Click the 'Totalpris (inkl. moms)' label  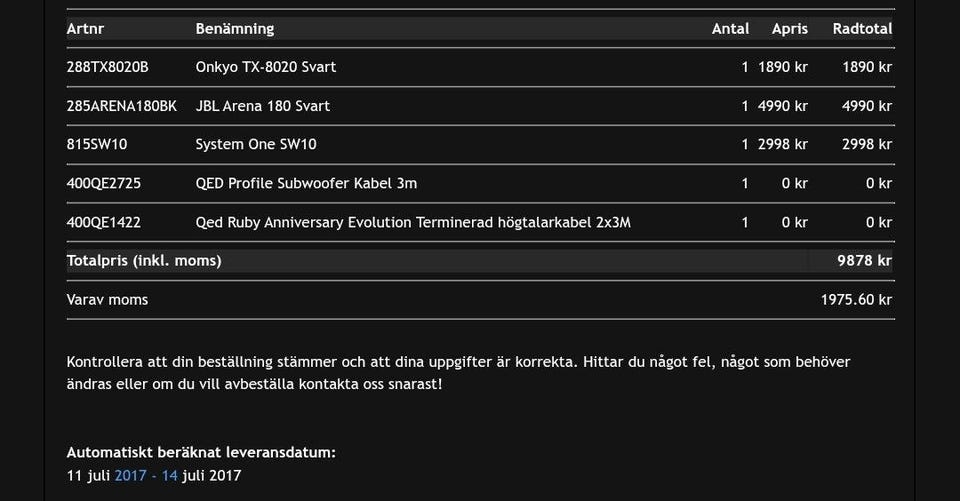(x=144, y=261)
